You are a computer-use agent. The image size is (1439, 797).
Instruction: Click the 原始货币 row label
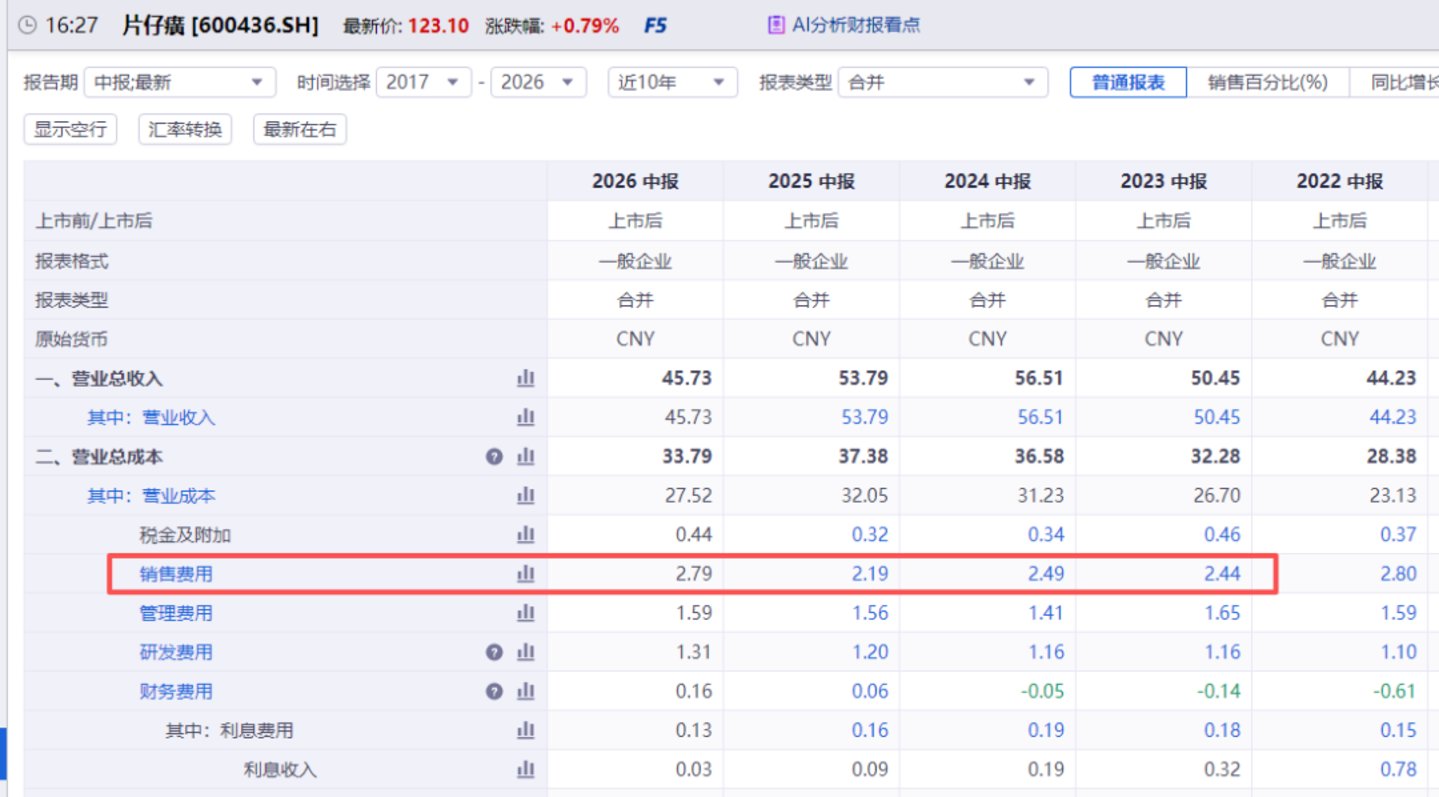click(x=71, y=340)
